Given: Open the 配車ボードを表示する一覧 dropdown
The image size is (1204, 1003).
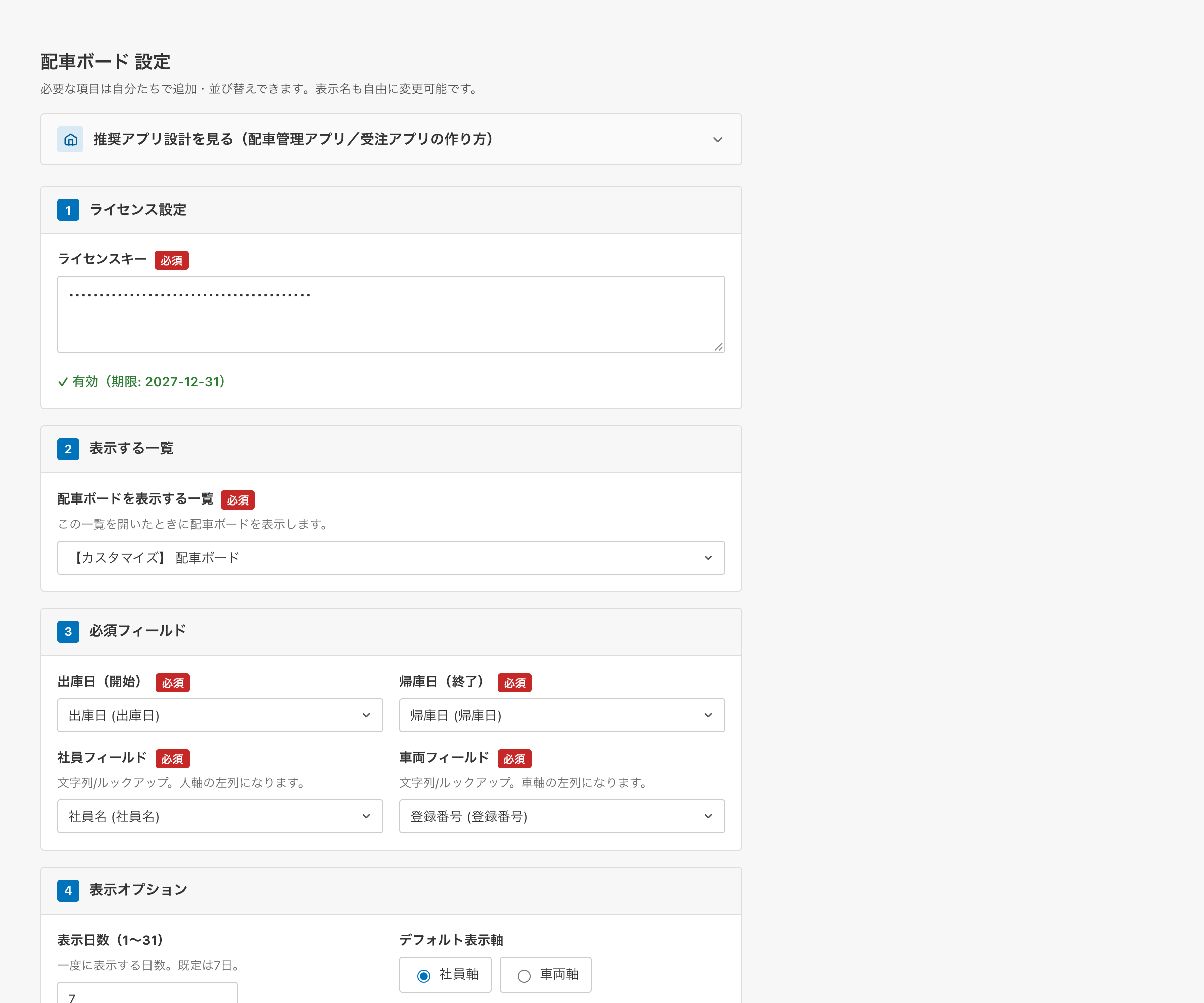Looking at the screenshot, I should click(391, 558).
